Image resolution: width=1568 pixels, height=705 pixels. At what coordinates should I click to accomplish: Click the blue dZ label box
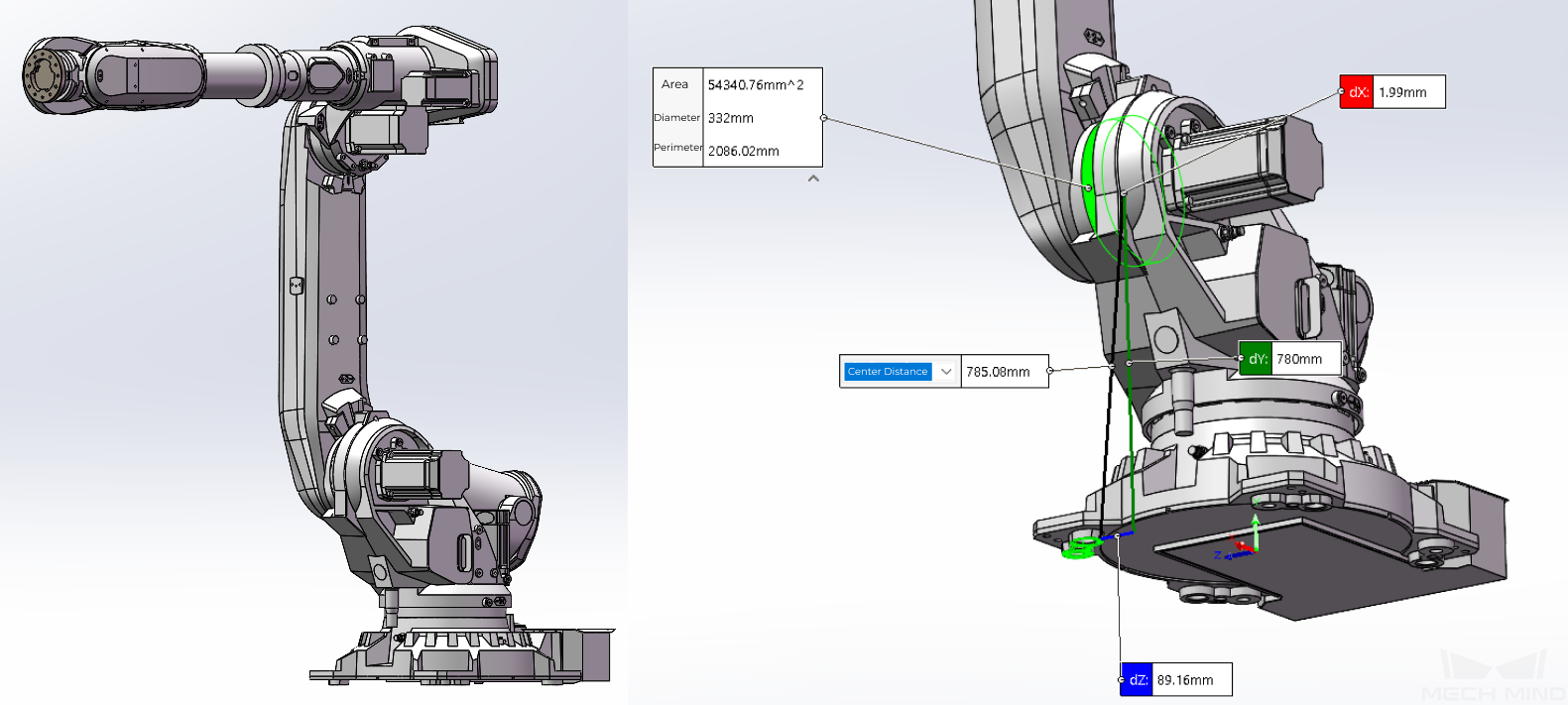(1137, 680)
